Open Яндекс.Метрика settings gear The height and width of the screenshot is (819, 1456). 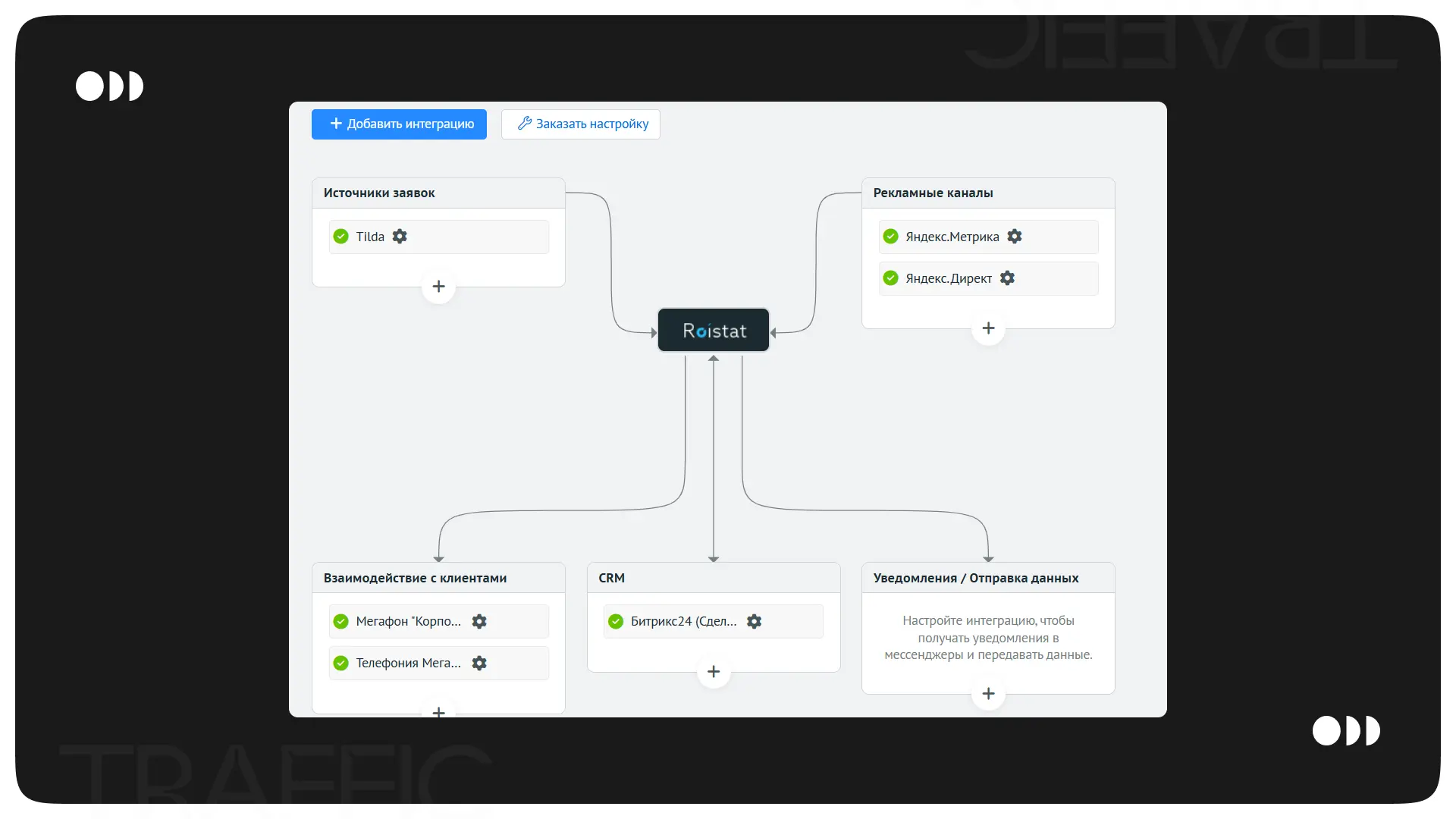[x=1015, y=237]
